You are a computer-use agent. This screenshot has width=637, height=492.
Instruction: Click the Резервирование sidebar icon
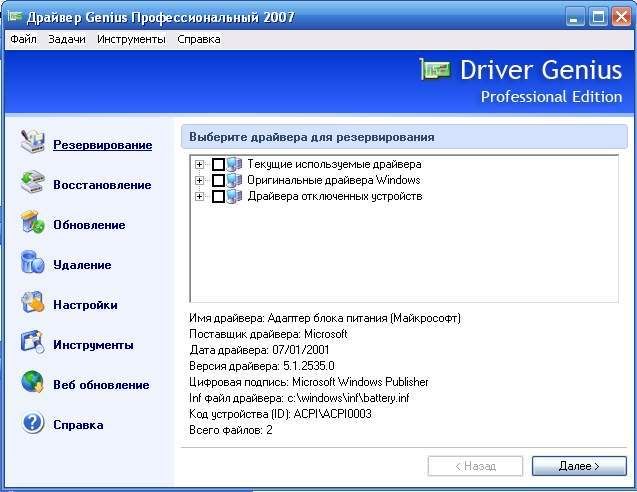33,144
